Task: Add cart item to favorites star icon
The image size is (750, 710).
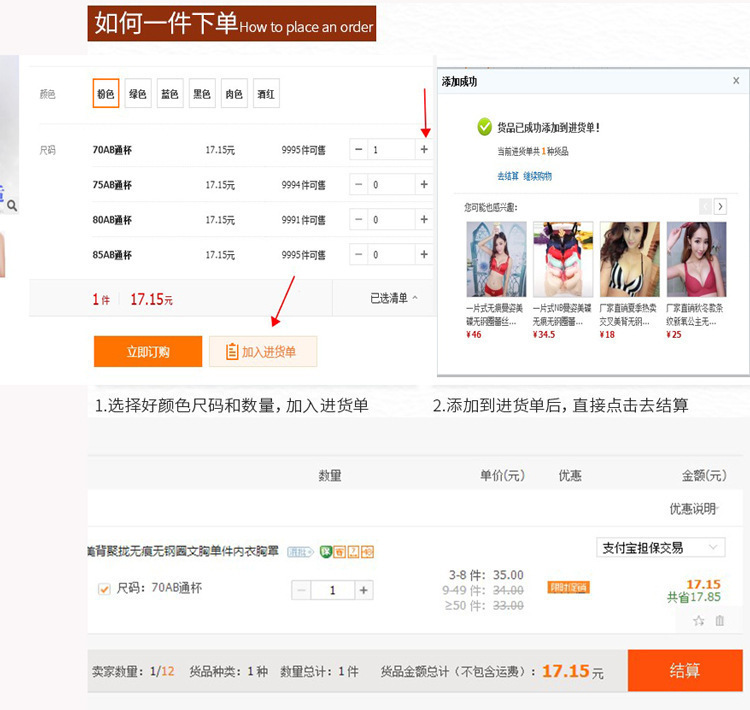Action: click(698, 621)
